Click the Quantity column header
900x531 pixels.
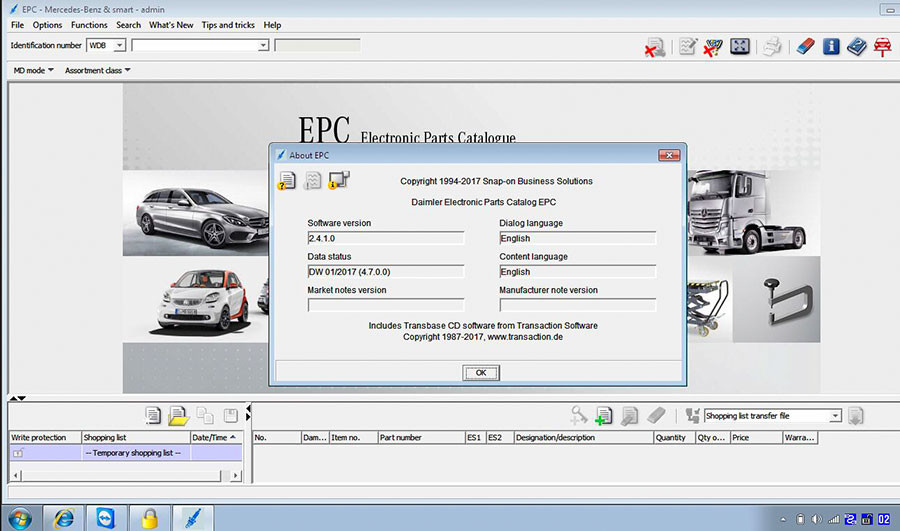point(674,437)
